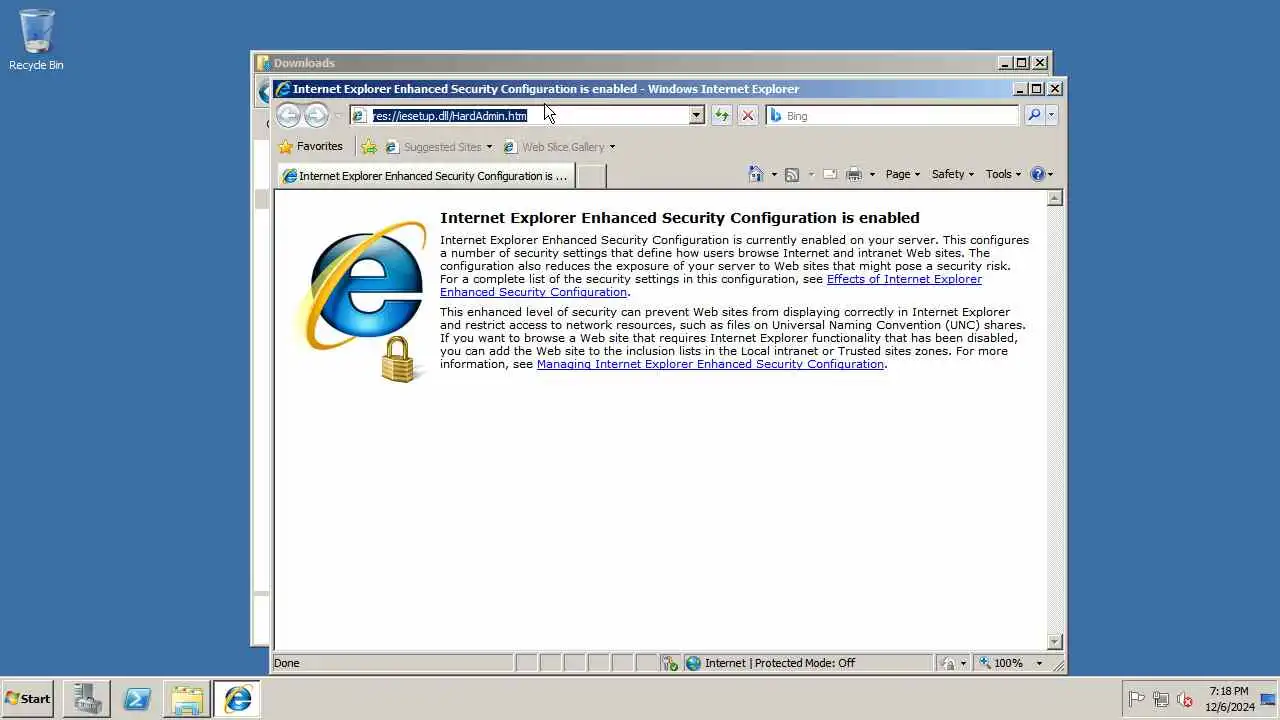Click the Home icon in command bar

pos(756,174)
